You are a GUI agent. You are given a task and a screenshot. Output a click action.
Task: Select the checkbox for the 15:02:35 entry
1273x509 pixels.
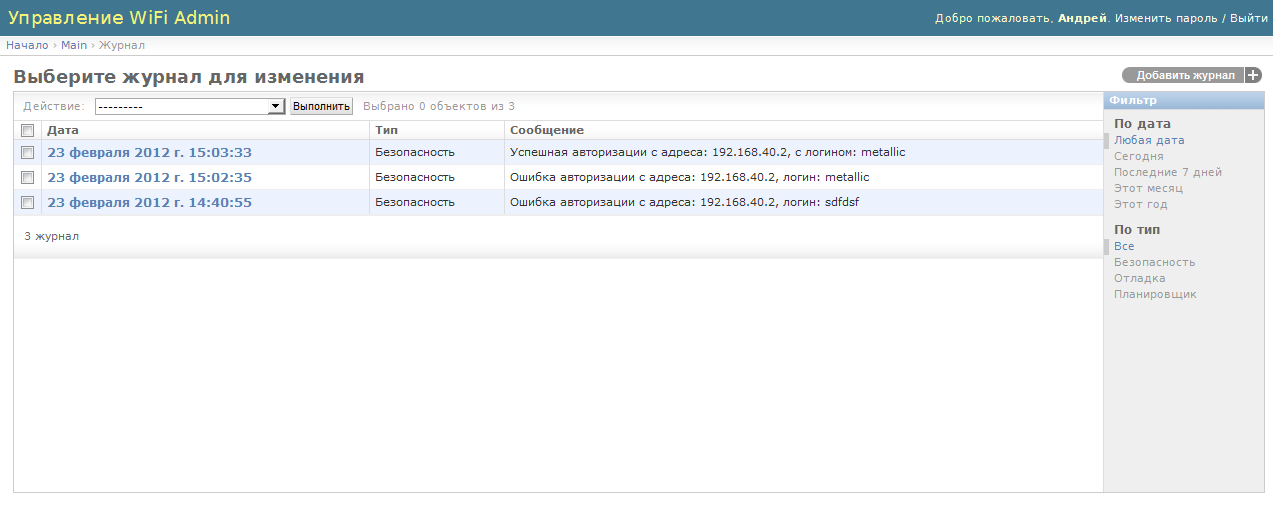[x=28, y=177]
